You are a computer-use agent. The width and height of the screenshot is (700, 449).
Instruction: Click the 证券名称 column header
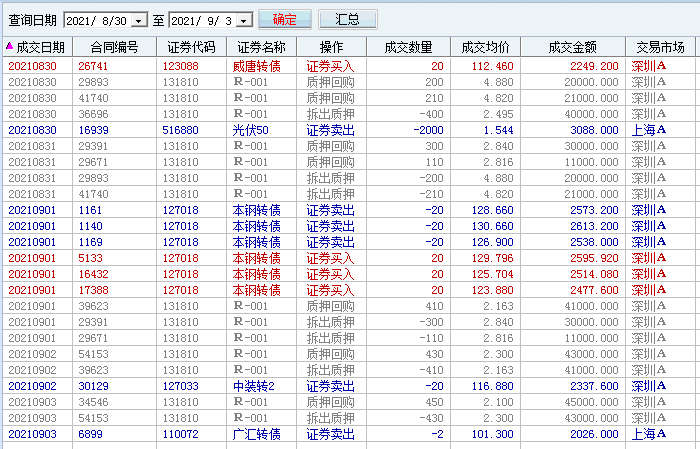click(x=261, y=47)
